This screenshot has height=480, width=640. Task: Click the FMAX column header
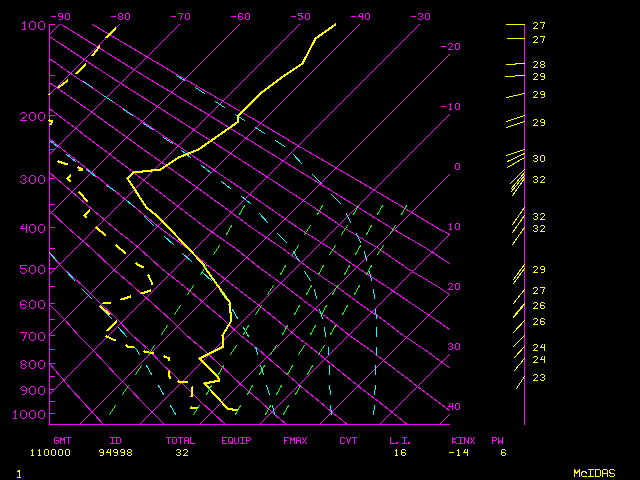(x=295, y=440)
